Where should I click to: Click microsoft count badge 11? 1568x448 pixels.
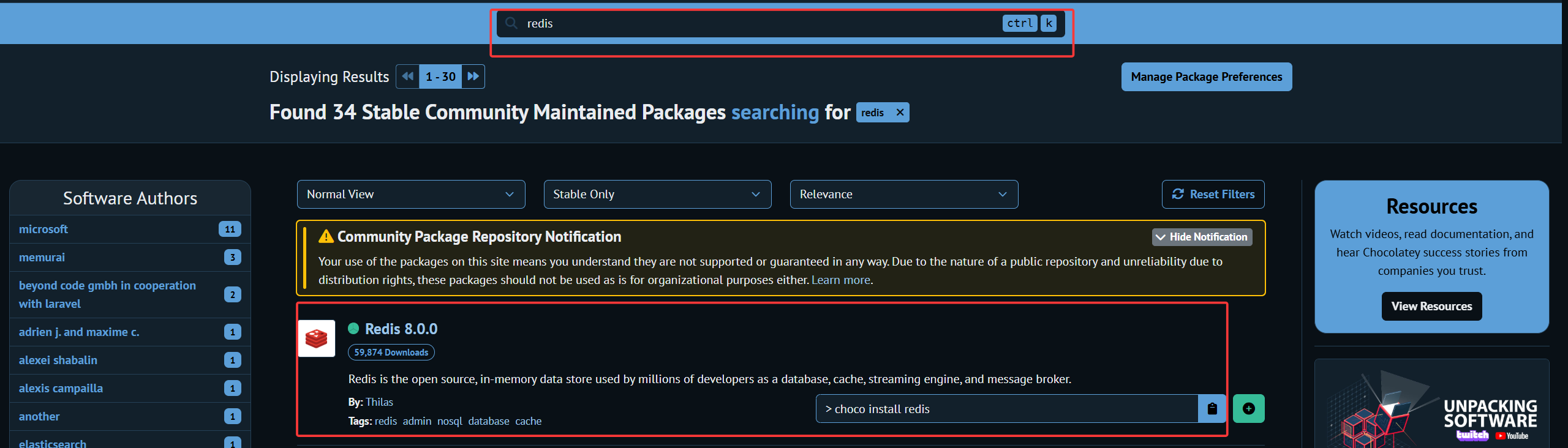click(x=230, y=230)
